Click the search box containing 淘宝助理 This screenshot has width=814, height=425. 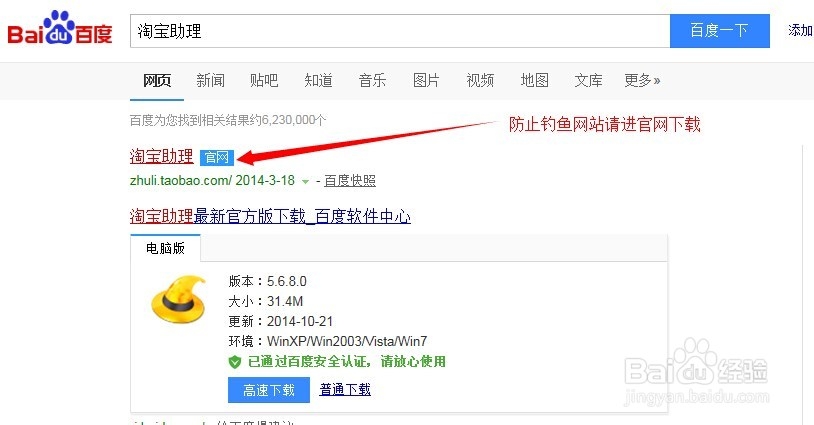tap(400, 31)
